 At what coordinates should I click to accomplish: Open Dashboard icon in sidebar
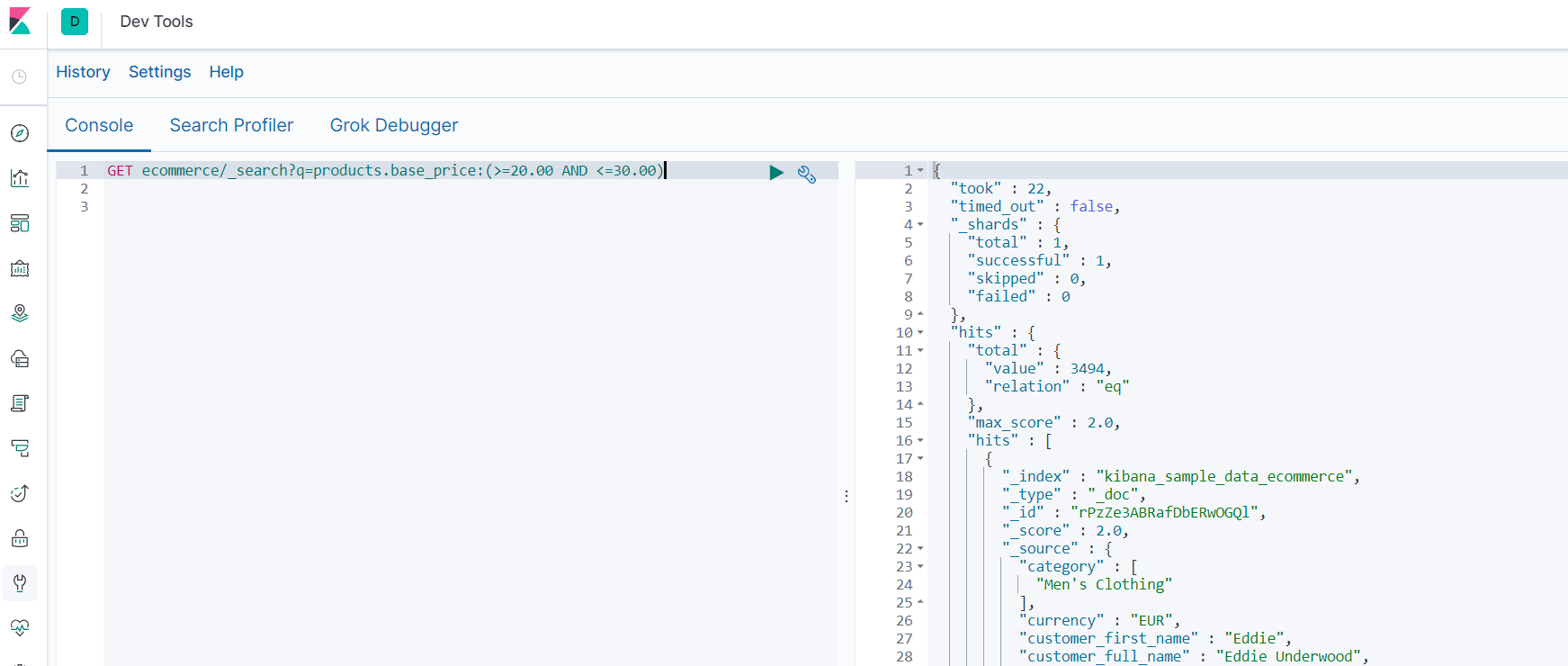click(20, 223)
